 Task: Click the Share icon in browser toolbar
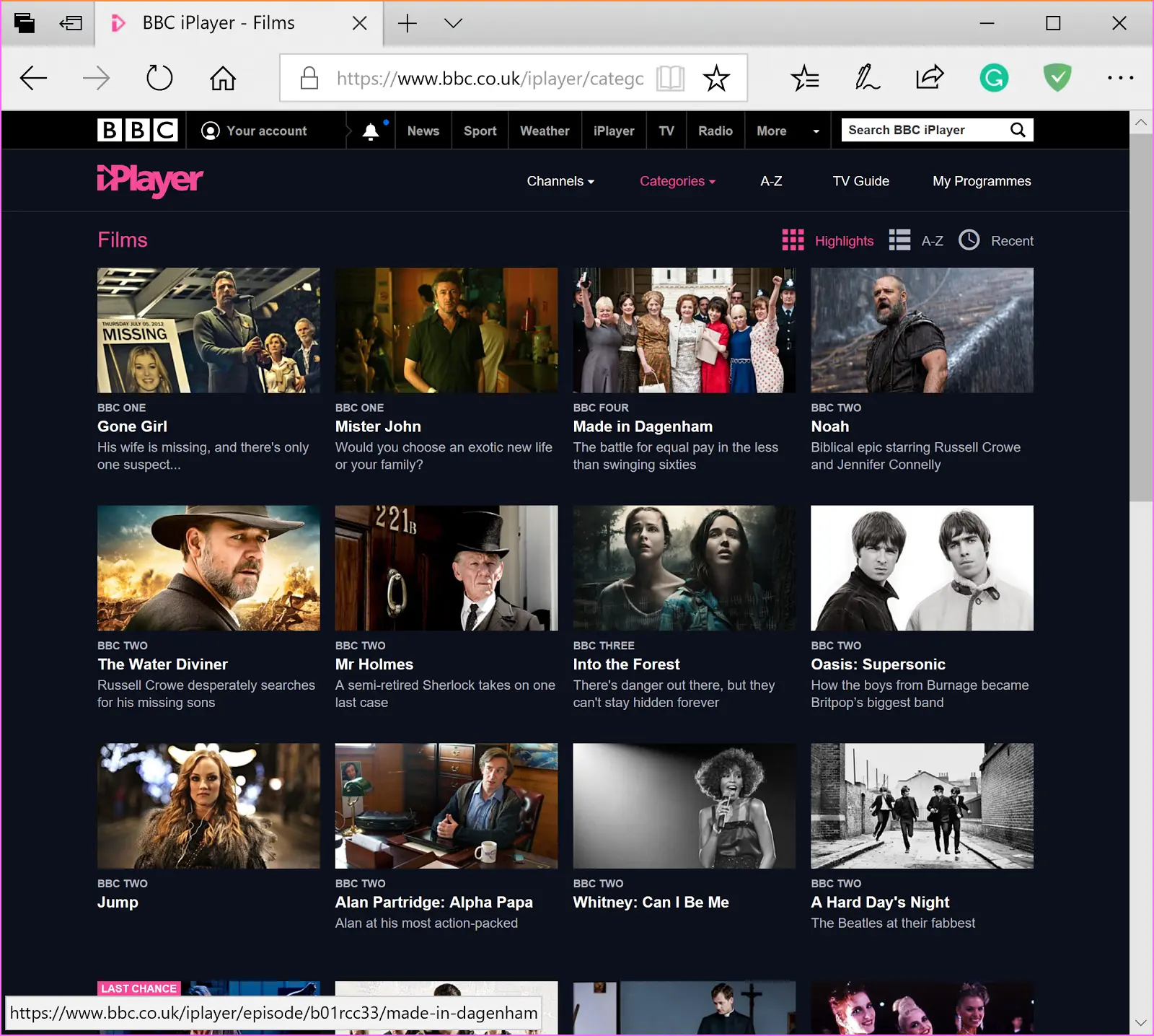[x=930, y=77]
